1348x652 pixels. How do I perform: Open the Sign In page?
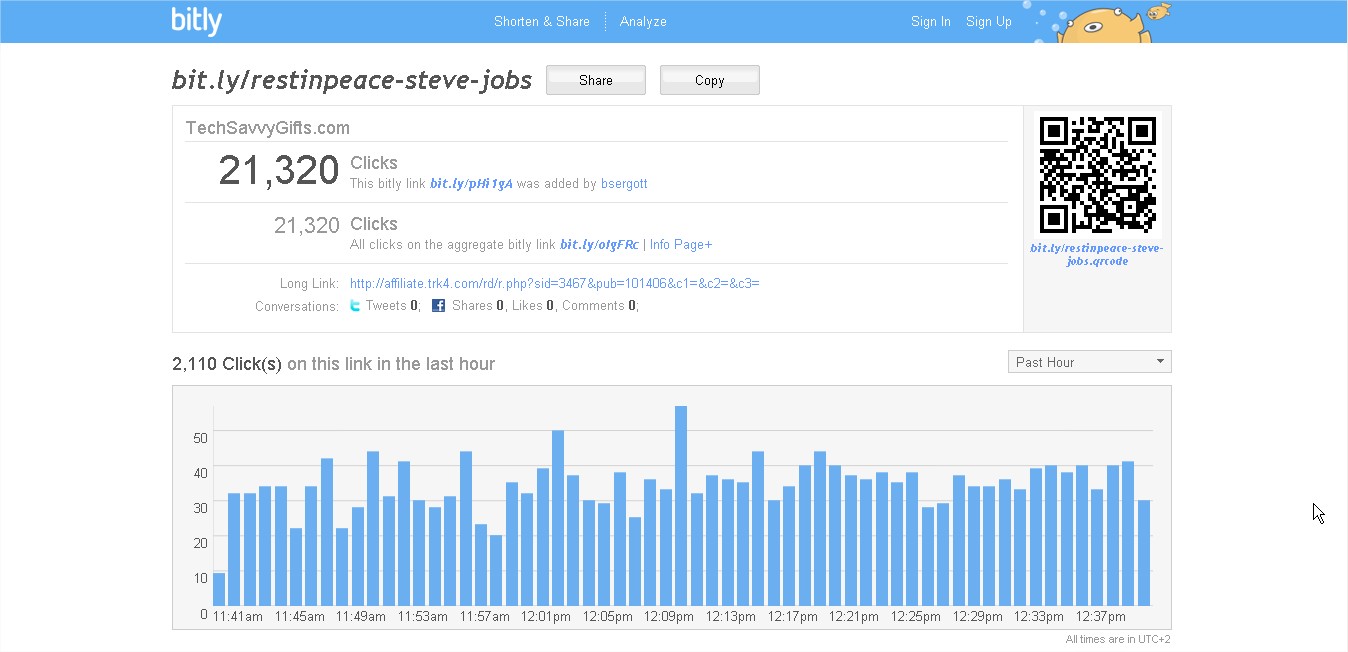931,21
